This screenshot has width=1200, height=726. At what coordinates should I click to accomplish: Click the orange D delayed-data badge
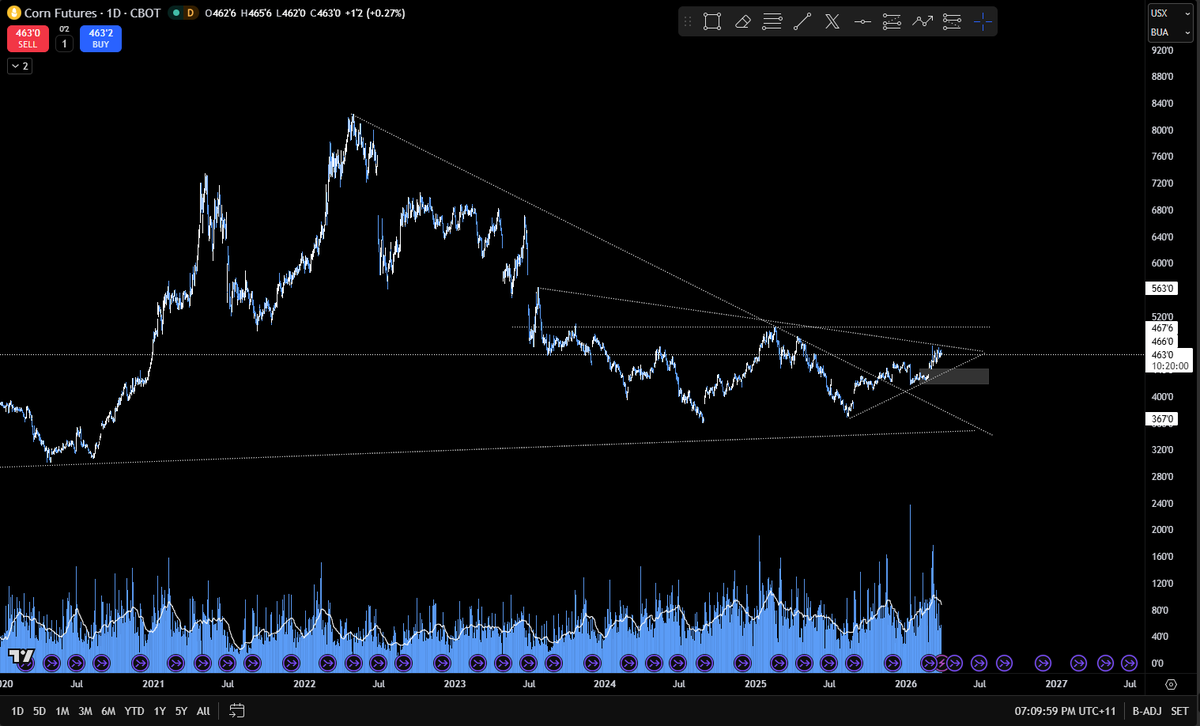[191, 13]
